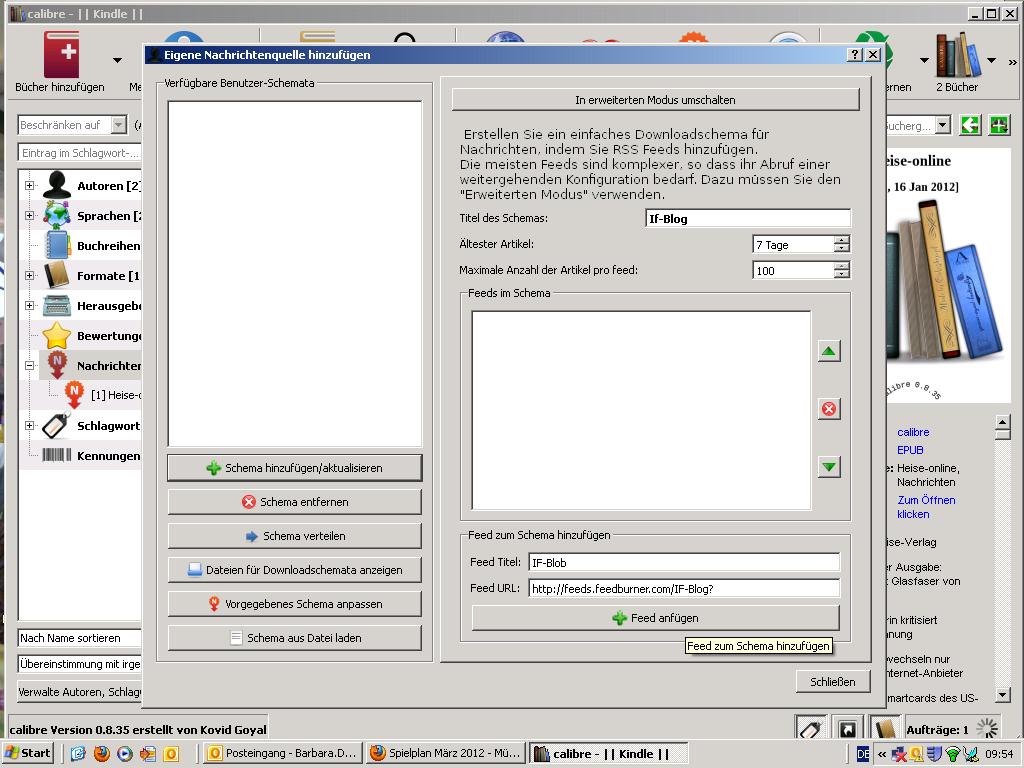Click the Bücher hinzufügen red book icon
The image size is (1024, 768).
click(61, 55)
